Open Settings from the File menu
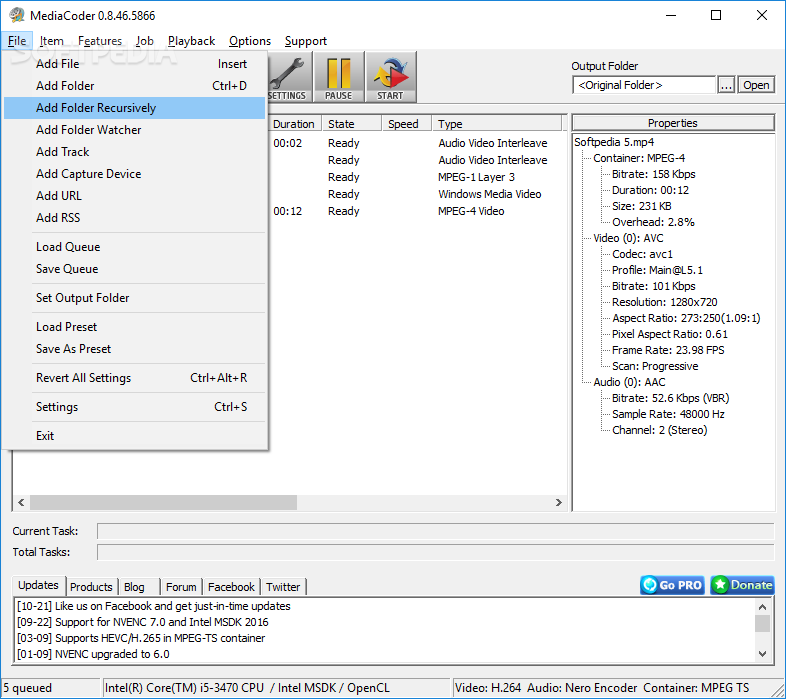This screenshot has width=786, height=699. pos(134,408)
